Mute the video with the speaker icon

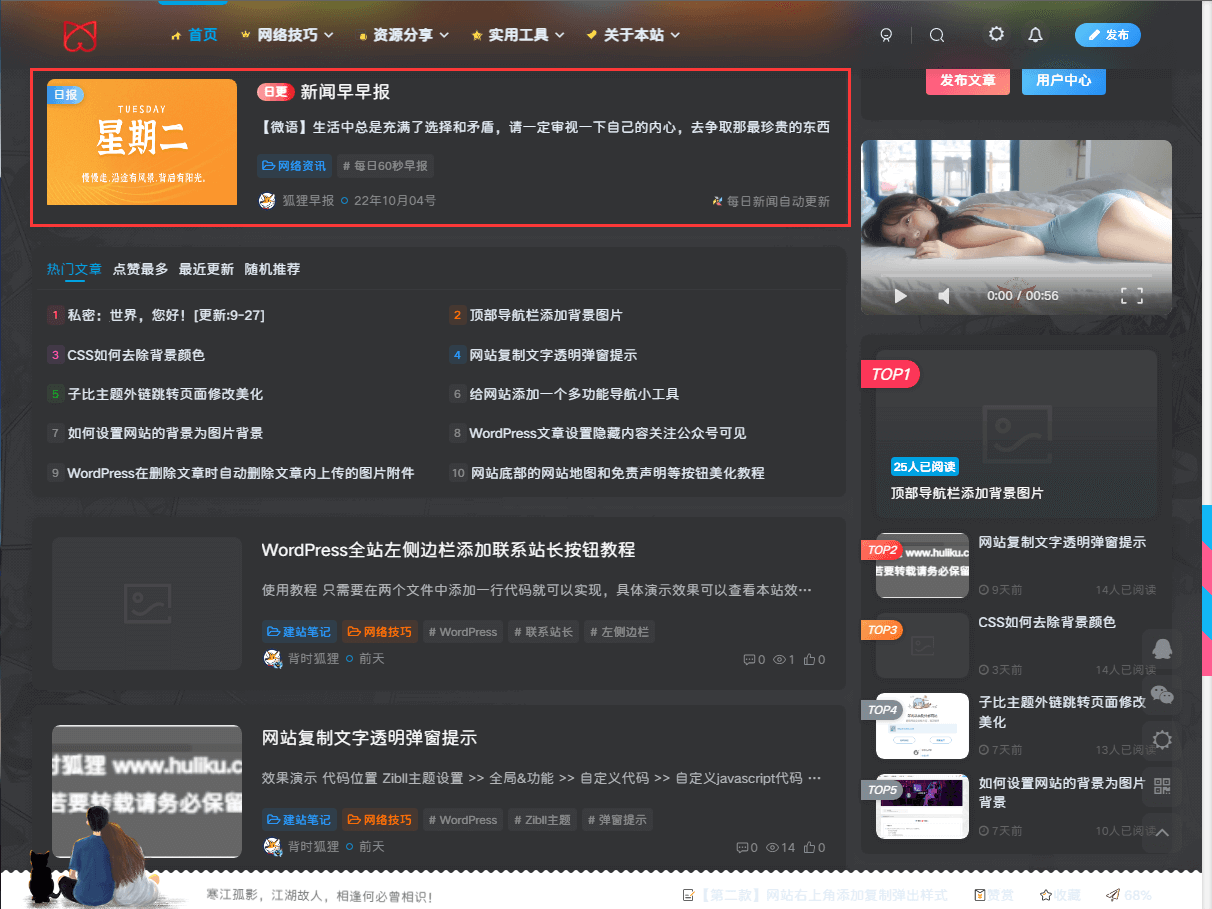coord(944,295)
